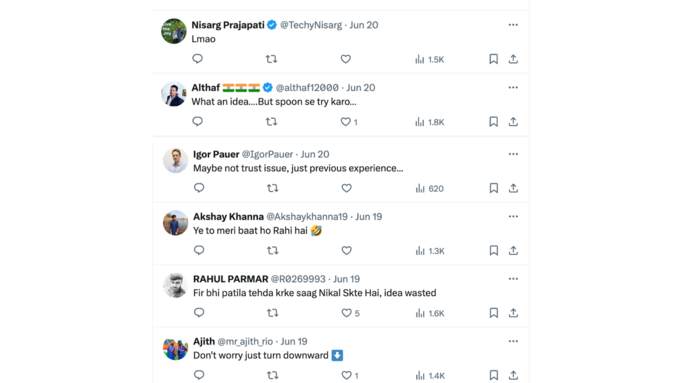Bookmark Althaf's tweet

494,121
